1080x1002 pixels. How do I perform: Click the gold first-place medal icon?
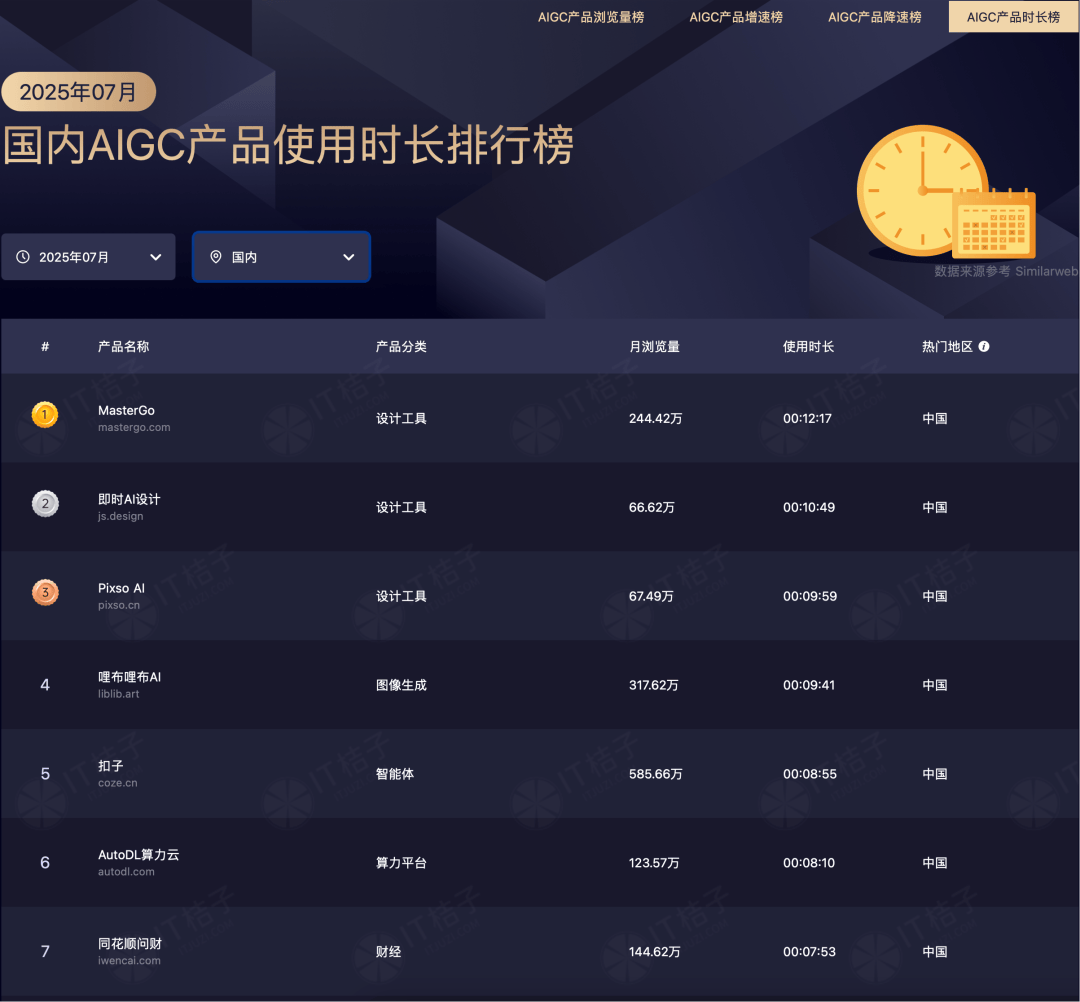(45, 415)
